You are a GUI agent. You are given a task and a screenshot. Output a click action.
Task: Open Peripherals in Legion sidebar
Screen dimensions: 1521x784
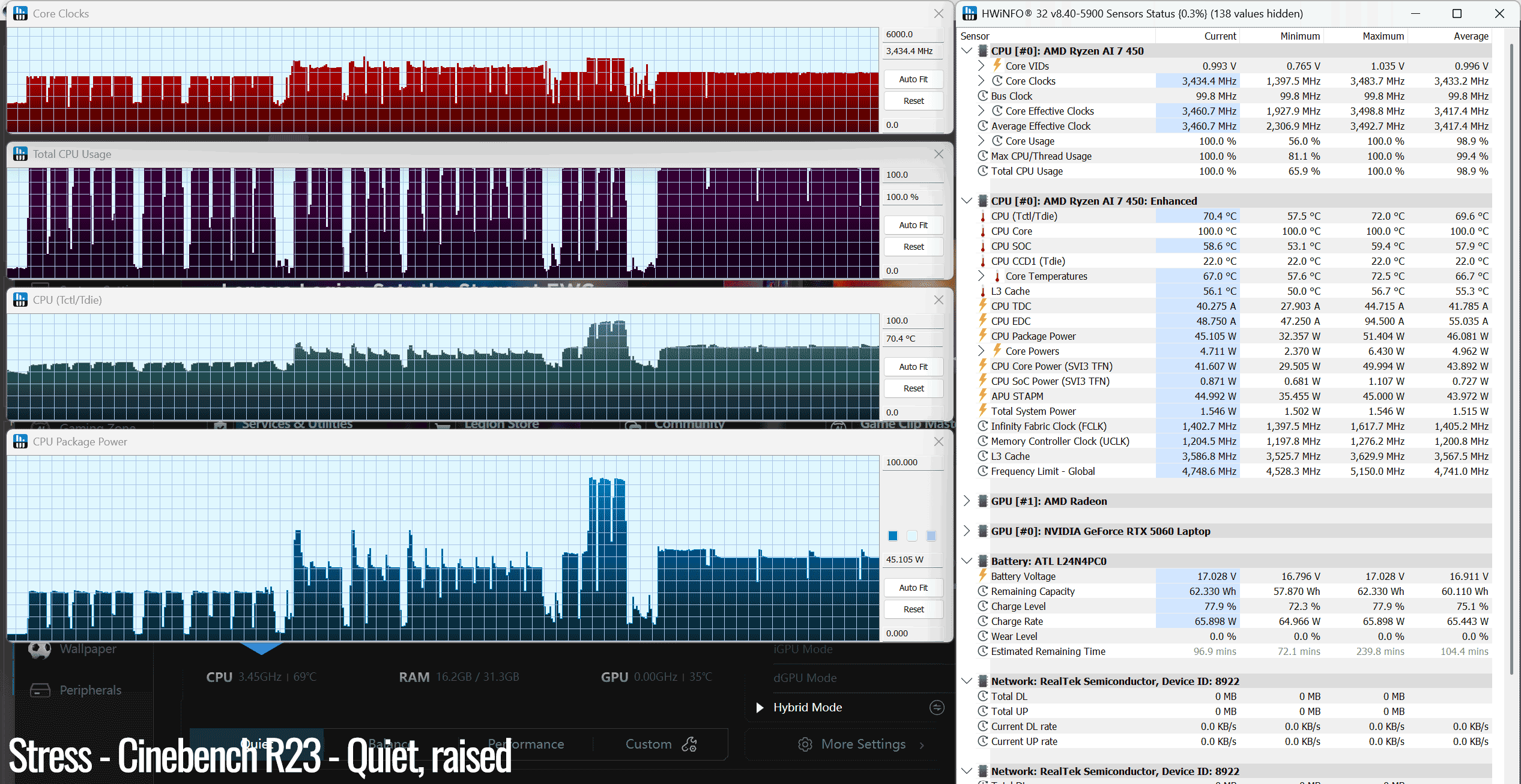coord(90,690)
